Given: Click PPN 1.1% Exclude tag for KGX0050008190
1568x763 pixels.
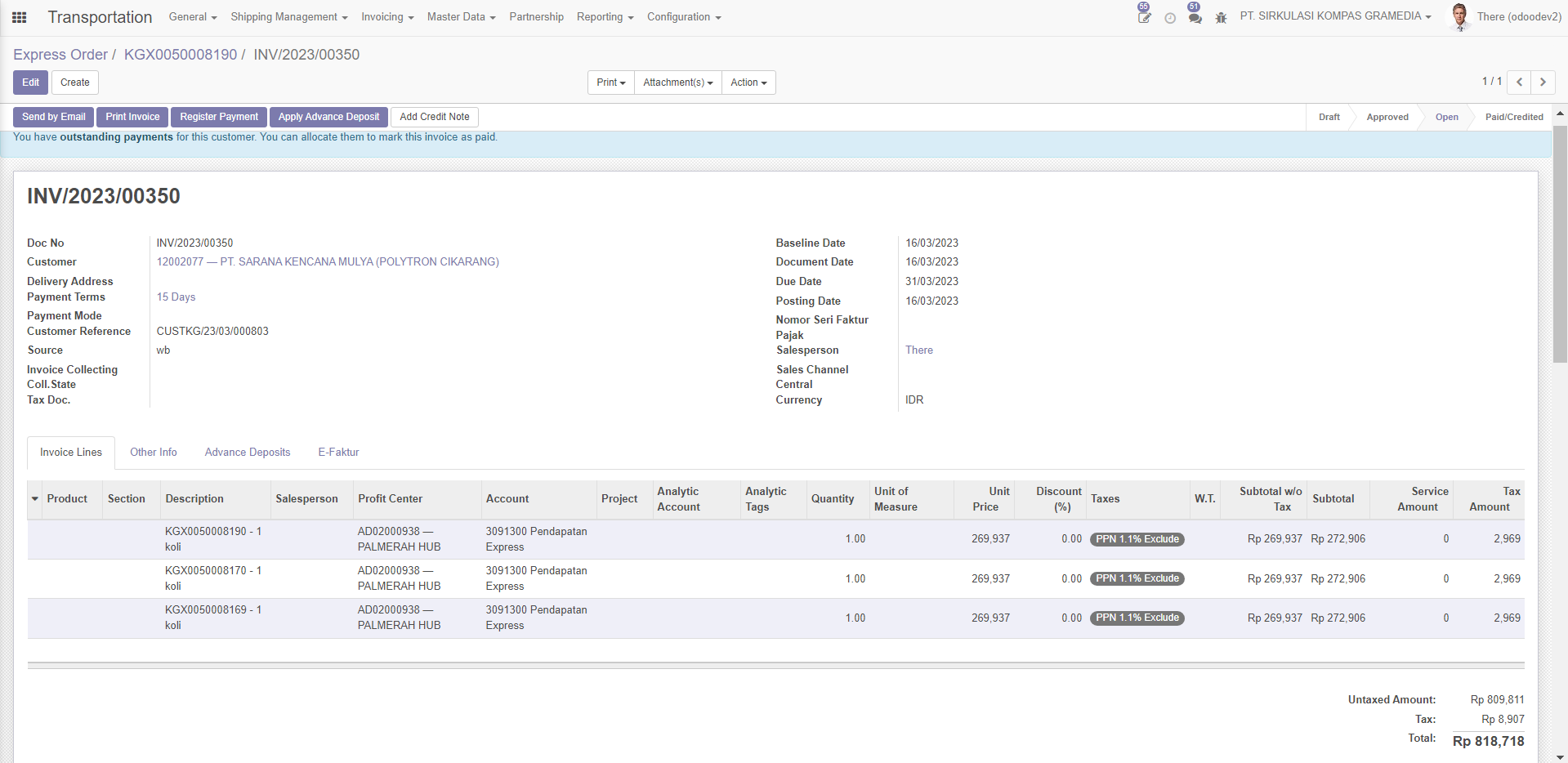Looking at the screenshot, I should pos(1137,539).
